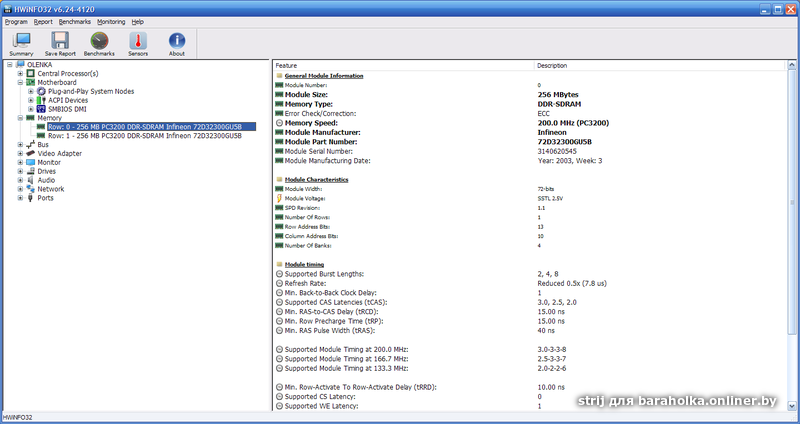Image resolution: width=800 pixels, height=424 pixels.
Task: Collapse the Memory node
Action: tap(20, 118)
